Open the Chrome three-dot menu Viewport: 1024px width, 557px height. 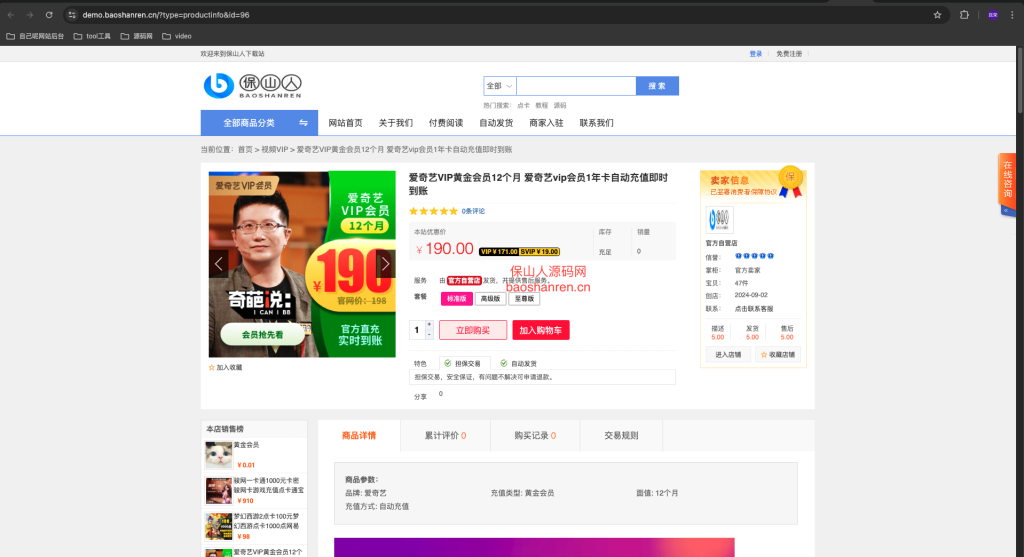coord(1012,14)
